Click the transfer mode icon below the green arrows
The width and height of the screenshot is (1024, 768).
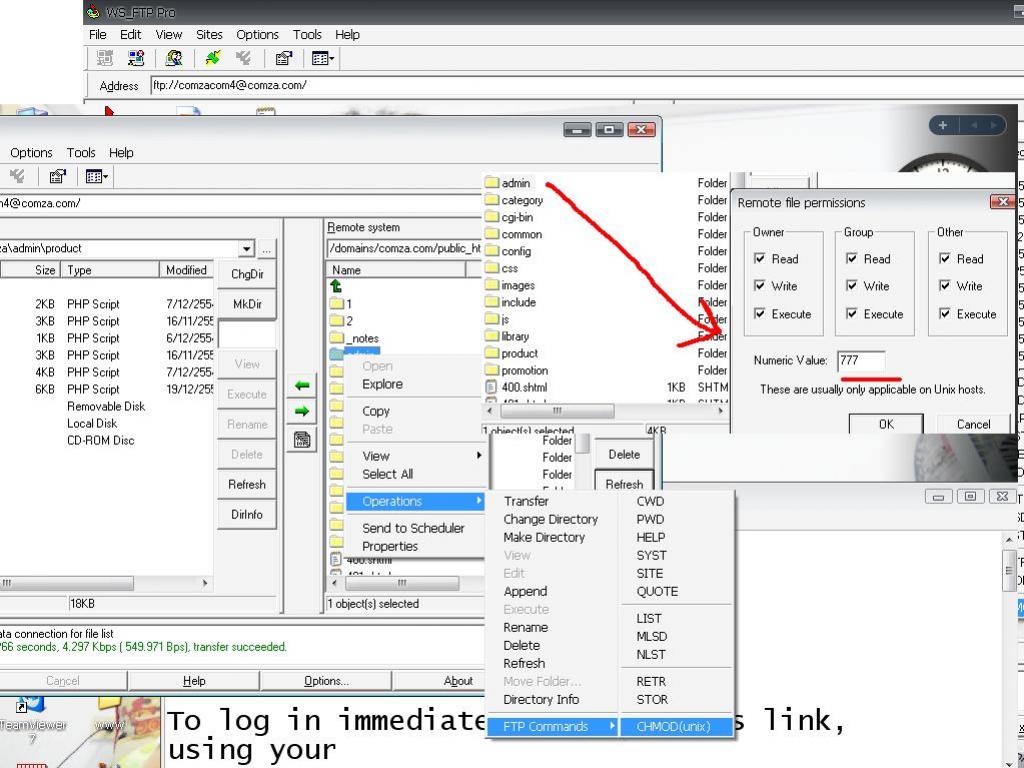pos(302,440)
